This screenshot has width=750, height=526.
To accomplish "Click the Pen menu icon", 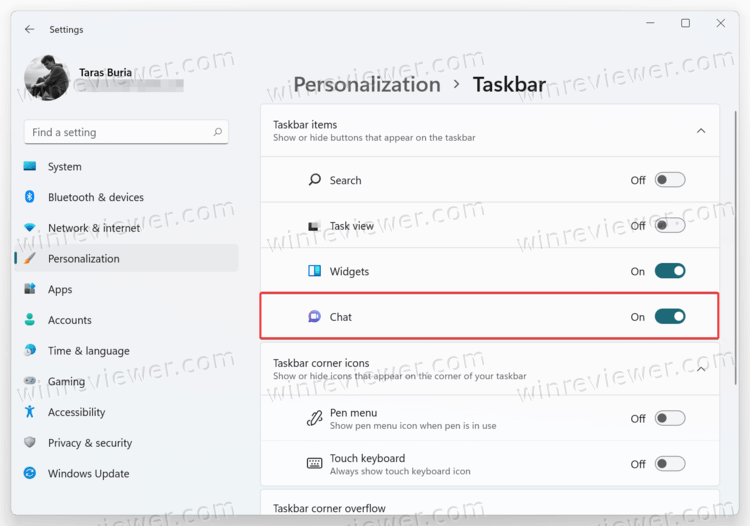I will coord(314,418).
